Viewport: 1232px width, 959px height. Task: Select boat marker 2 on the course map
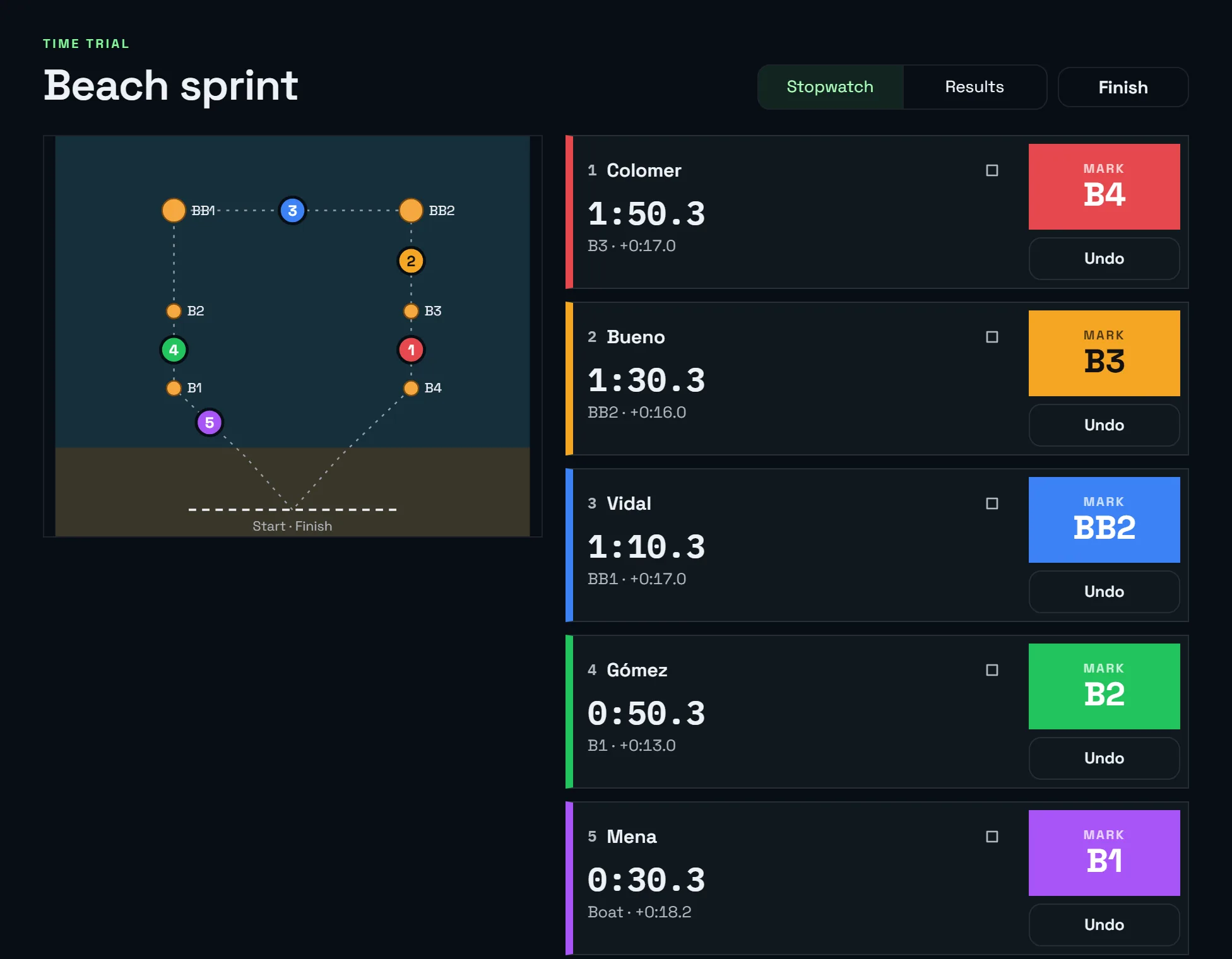coord(411,261)
